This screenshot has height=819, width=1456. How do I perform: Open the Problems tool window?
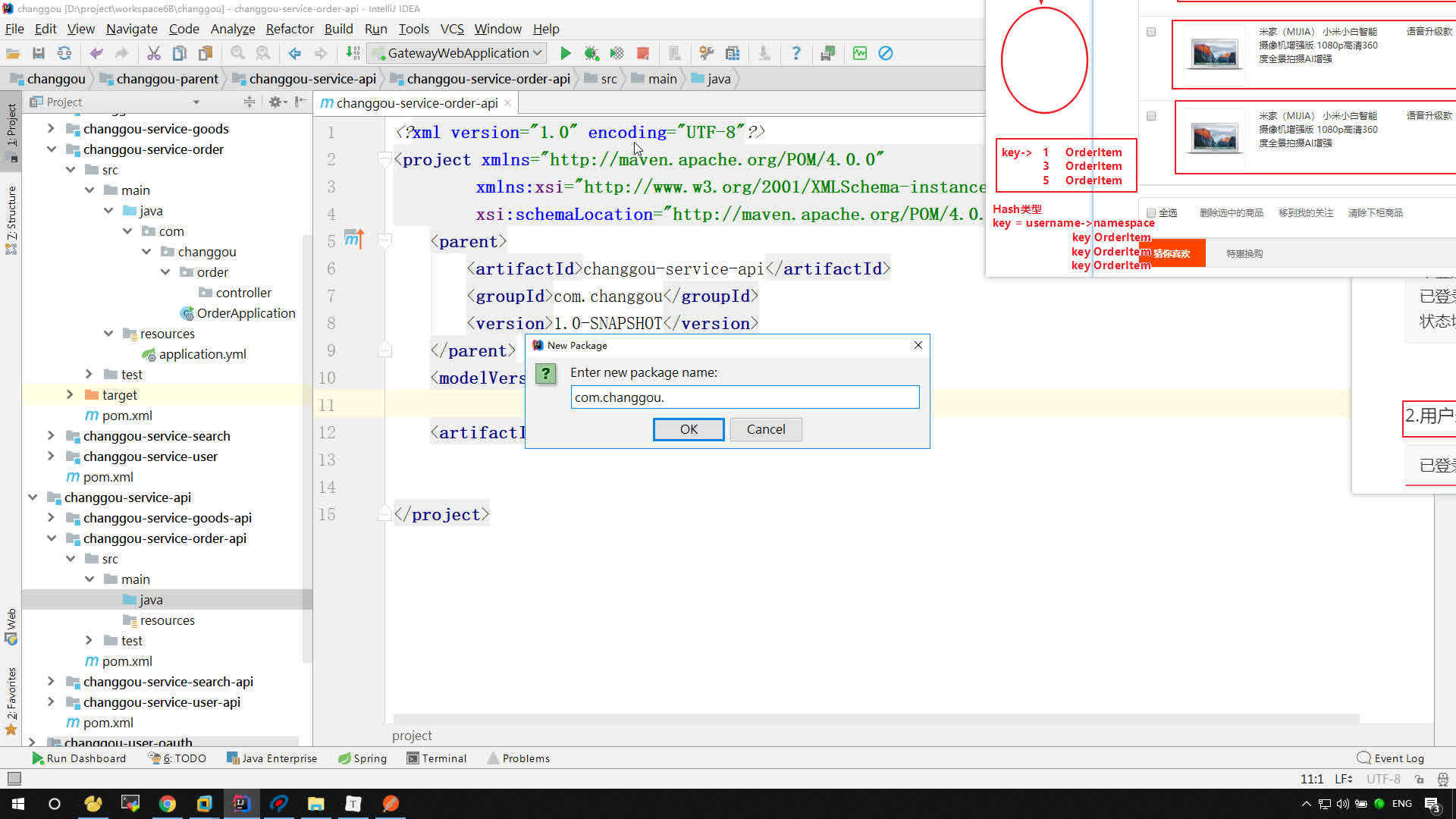[x=519, y=758]
